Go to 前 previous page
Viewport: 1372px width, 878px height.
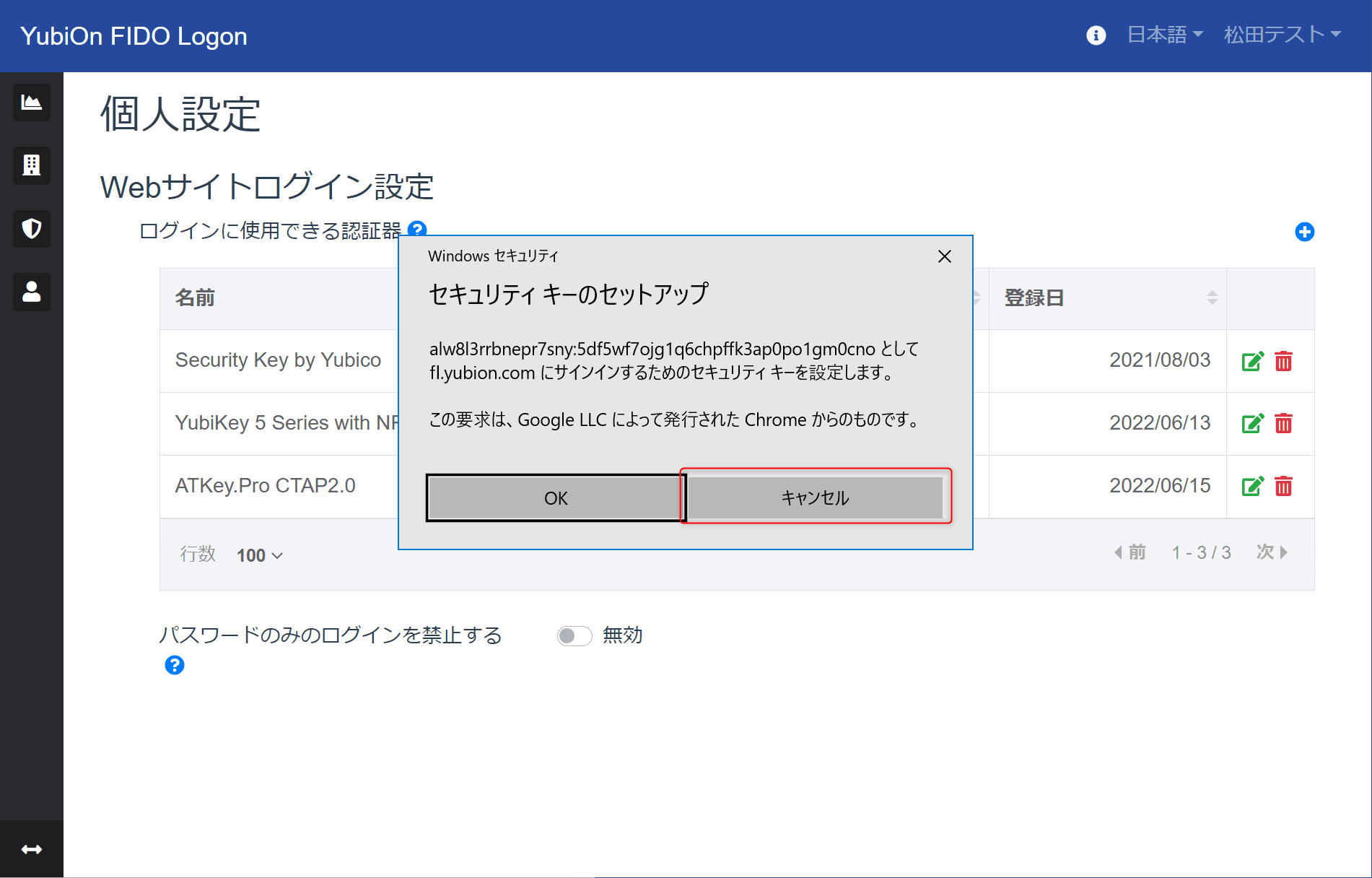1130,552
